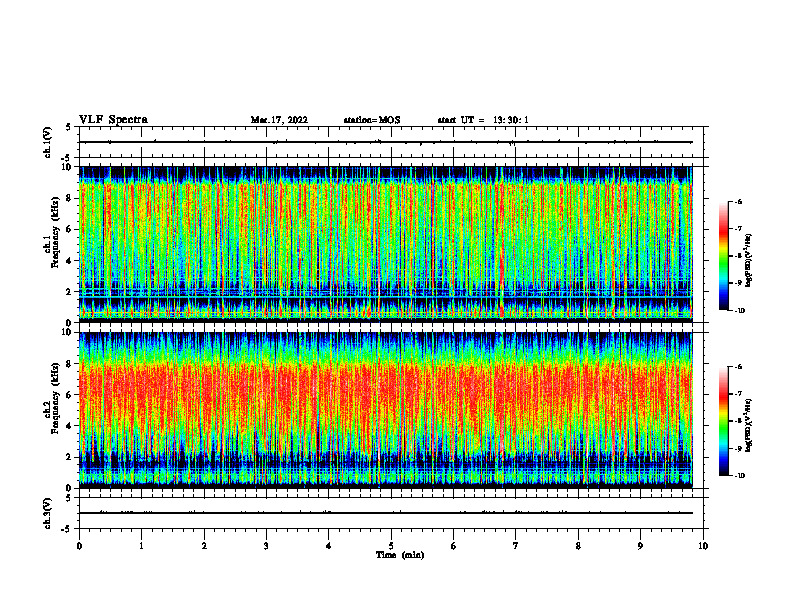Click the "-5" tick on ch.3(V) axis
This screenshot has height=612, width=792.
(x=68, y=529)
